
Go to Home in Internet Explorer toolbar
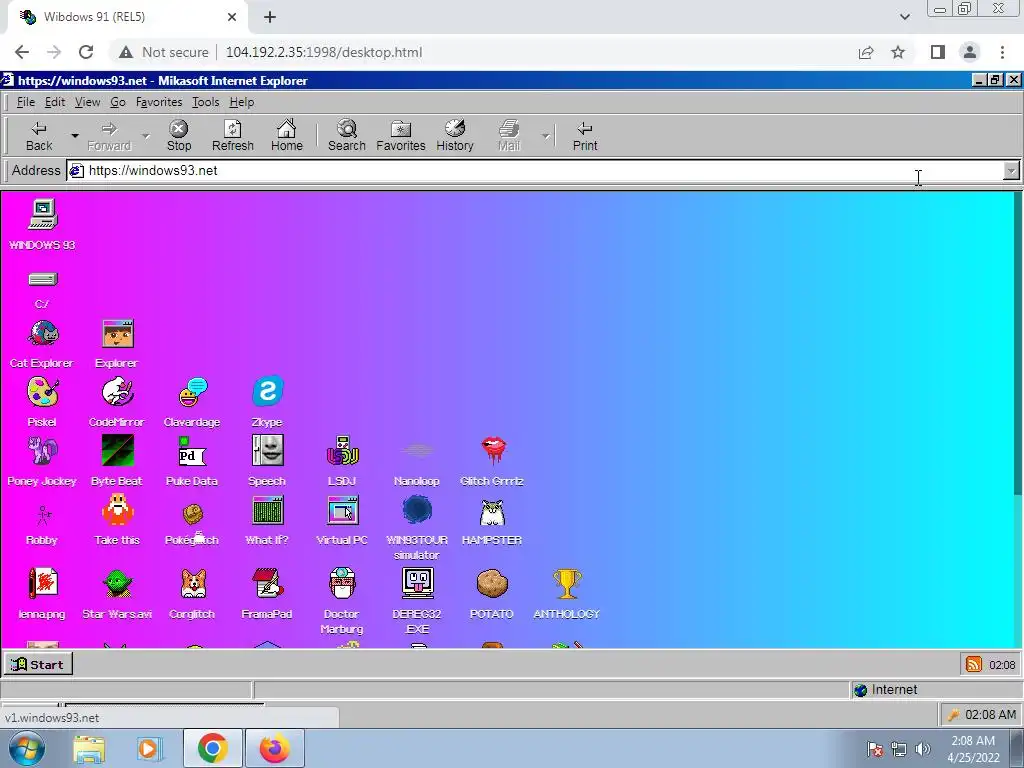click(287, 136)
